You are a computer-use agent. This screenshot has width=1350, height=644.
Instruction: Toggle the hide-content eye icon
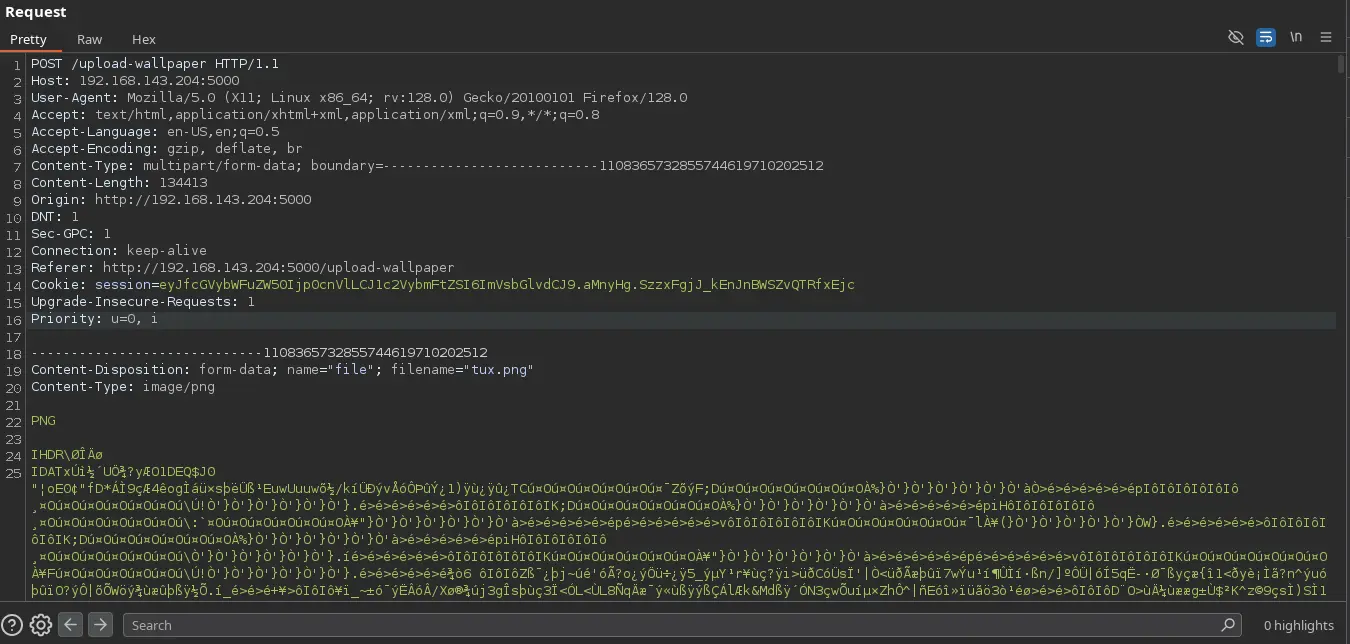1236,37
